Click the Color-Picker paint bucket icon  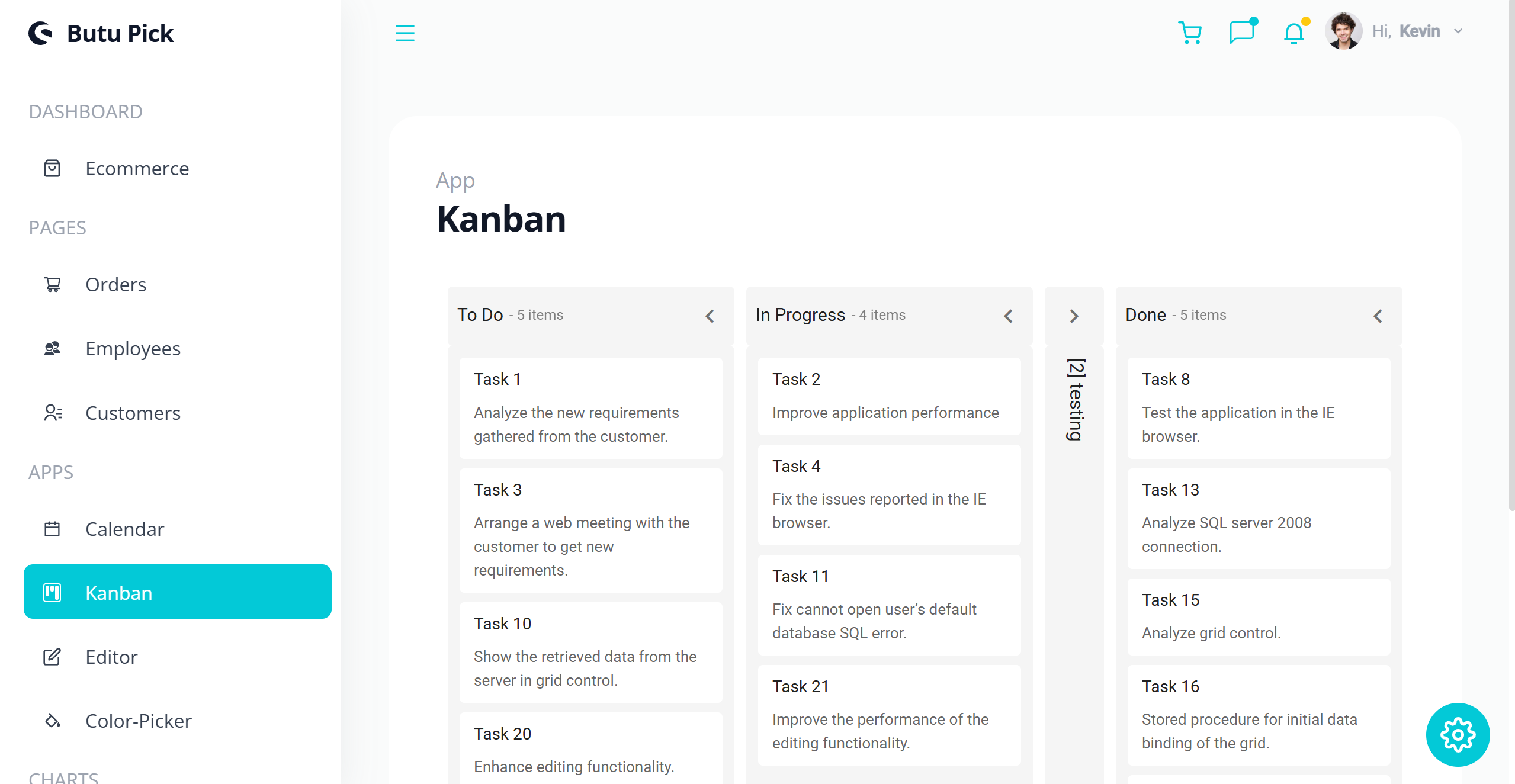coord(52,721)
